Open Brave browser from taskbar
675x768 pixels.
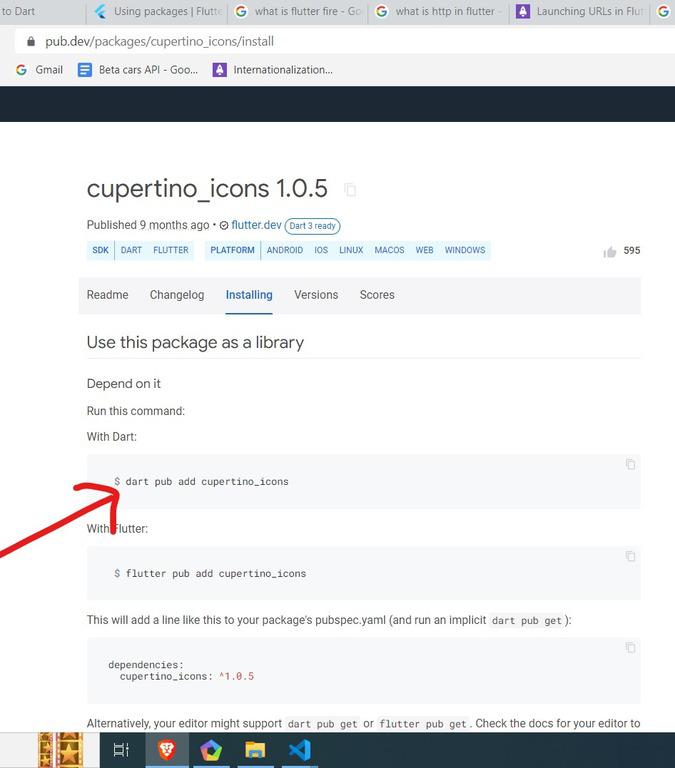pyautogui.click(x=167, y=749)
